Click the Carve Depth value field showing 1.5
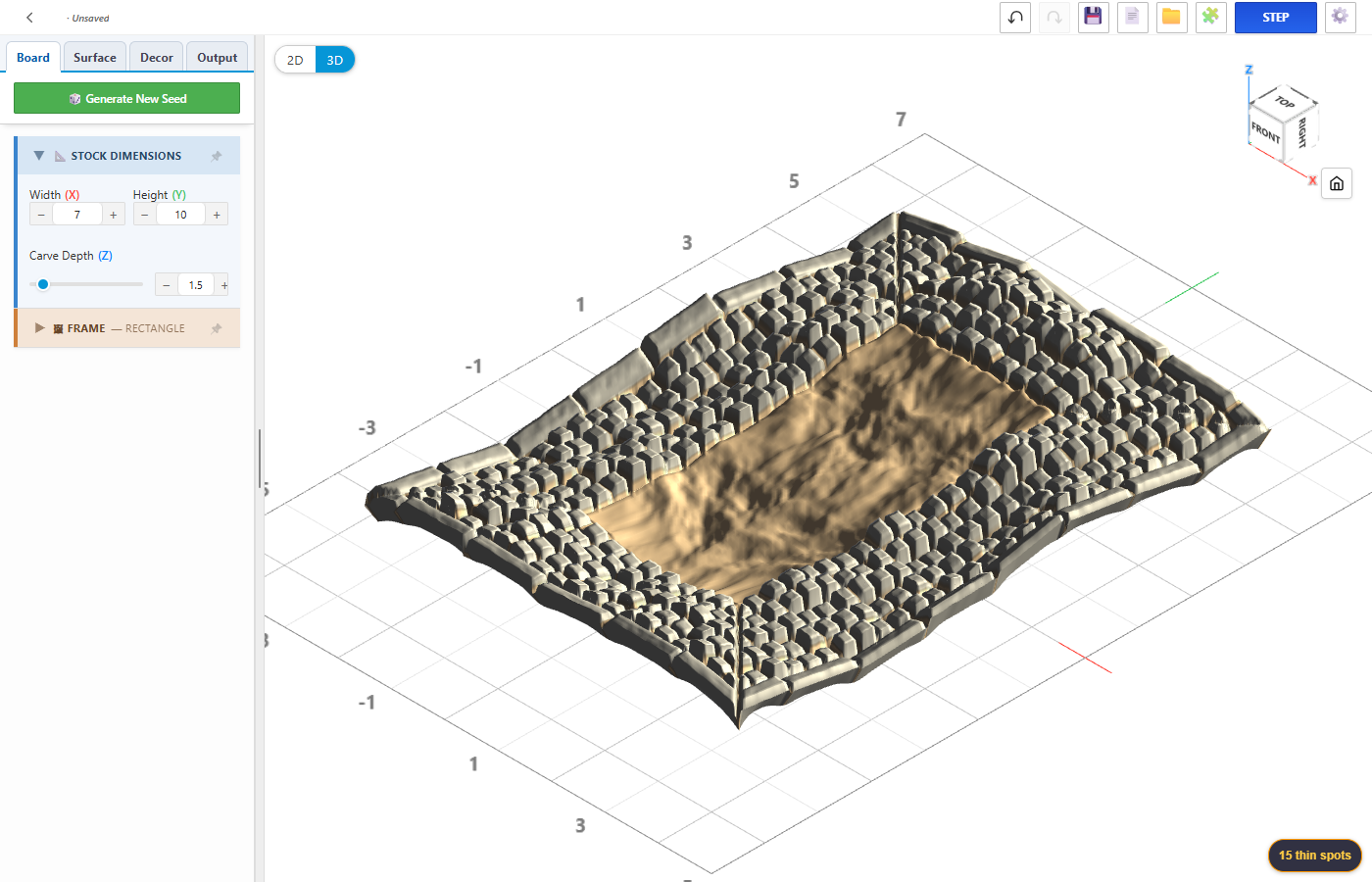The height and width of the screenshot is (882, 1372). tap(196, 285)
